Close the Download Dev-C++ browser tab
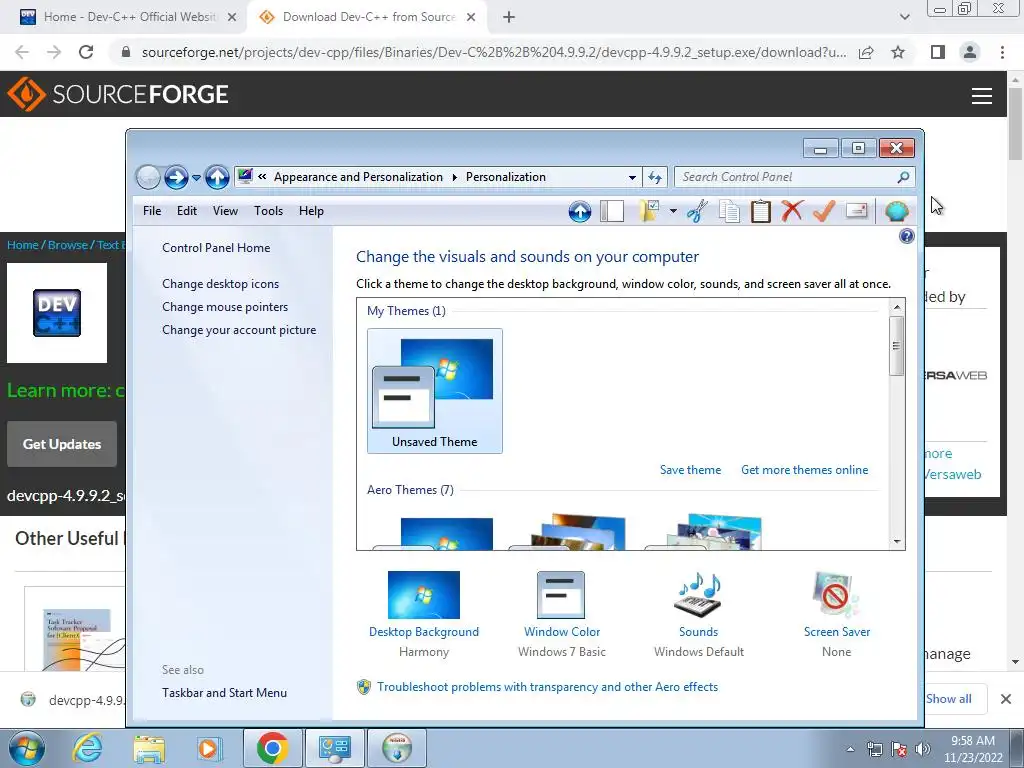1024x768 pixels. 471,17
